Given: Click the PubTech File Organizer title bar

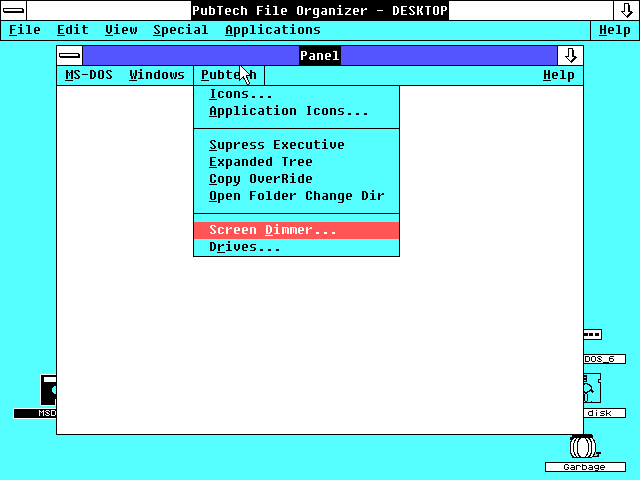Looking at the screenshot, I should coord(320,10).
